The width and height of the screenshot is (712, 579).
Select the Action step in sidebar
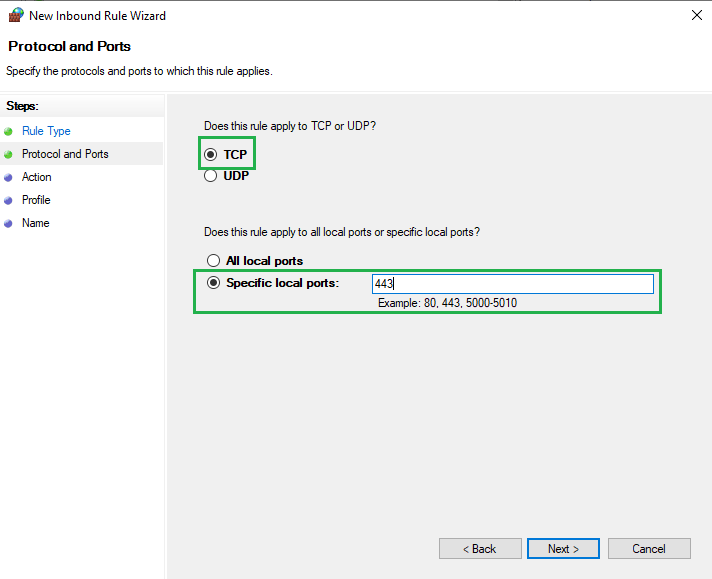pos(36,177)
